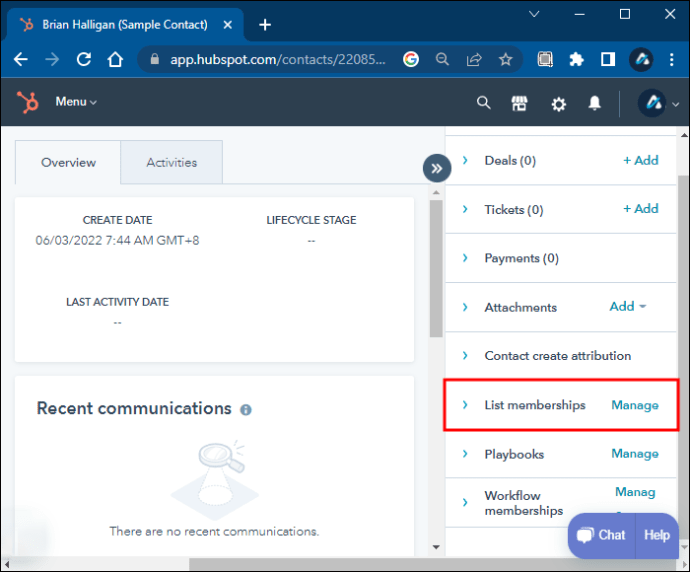Open the Attachments Add dropdown
This screenshot has width=690, height=572.
(x=628, y=307)
